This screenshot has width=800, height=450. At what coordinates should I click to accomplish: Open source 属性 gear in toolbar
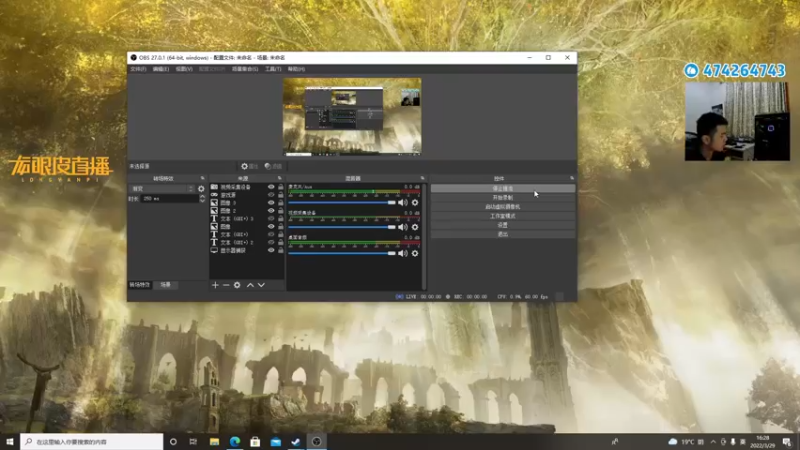[249, 166]
